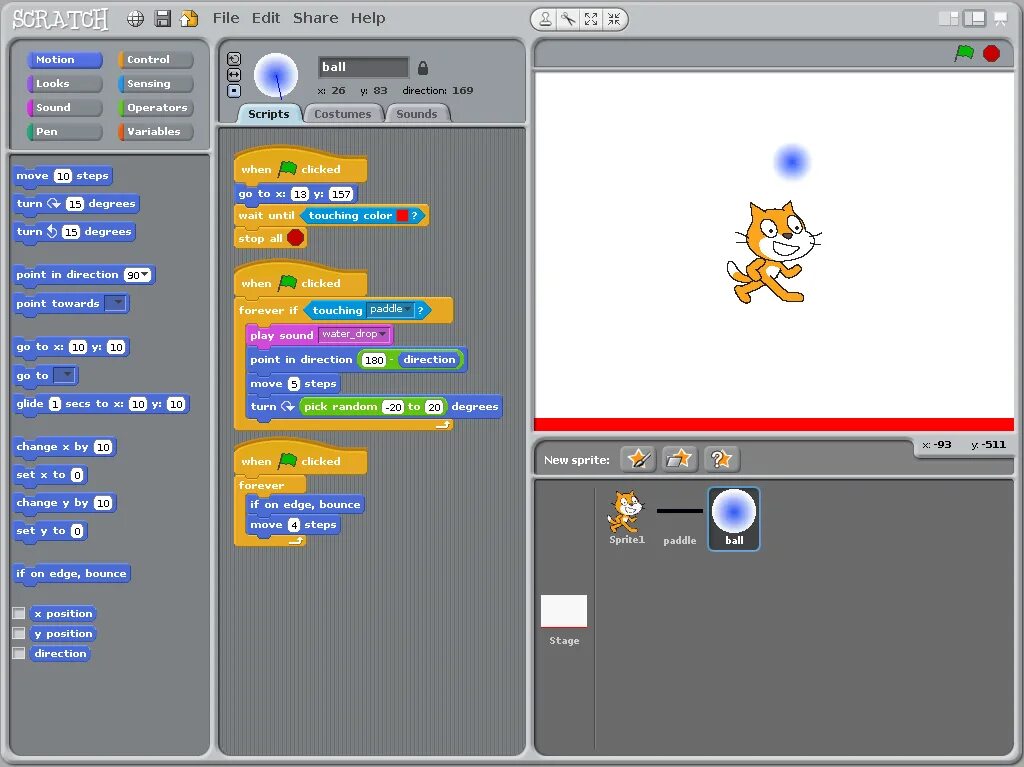
Task: Start scripts with the green flag
Action: tap(964, 53)
